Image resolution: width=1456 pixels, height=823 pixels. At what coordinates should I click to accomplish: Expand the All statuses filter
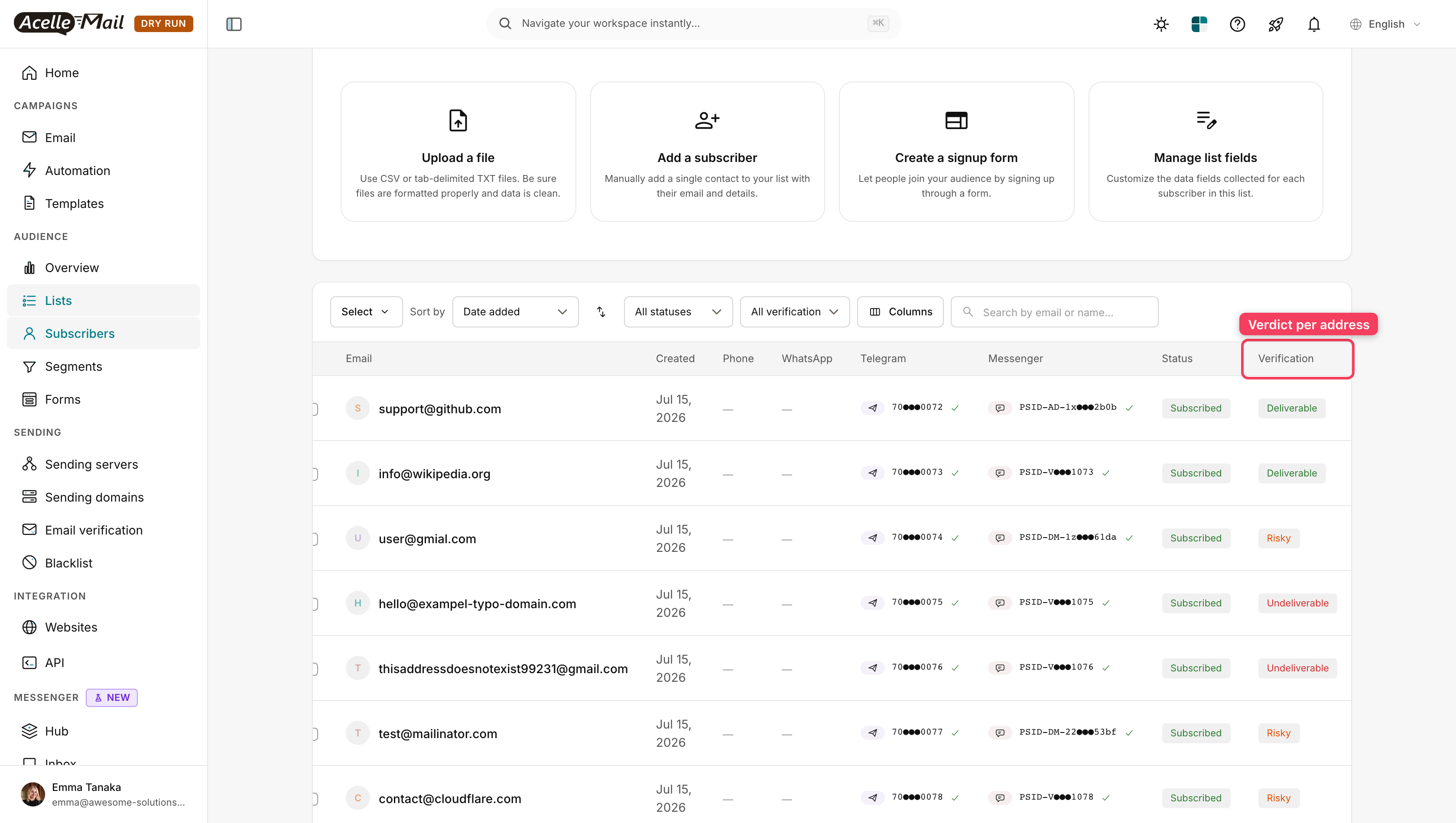pyautogui.click(x=678, y=311)
